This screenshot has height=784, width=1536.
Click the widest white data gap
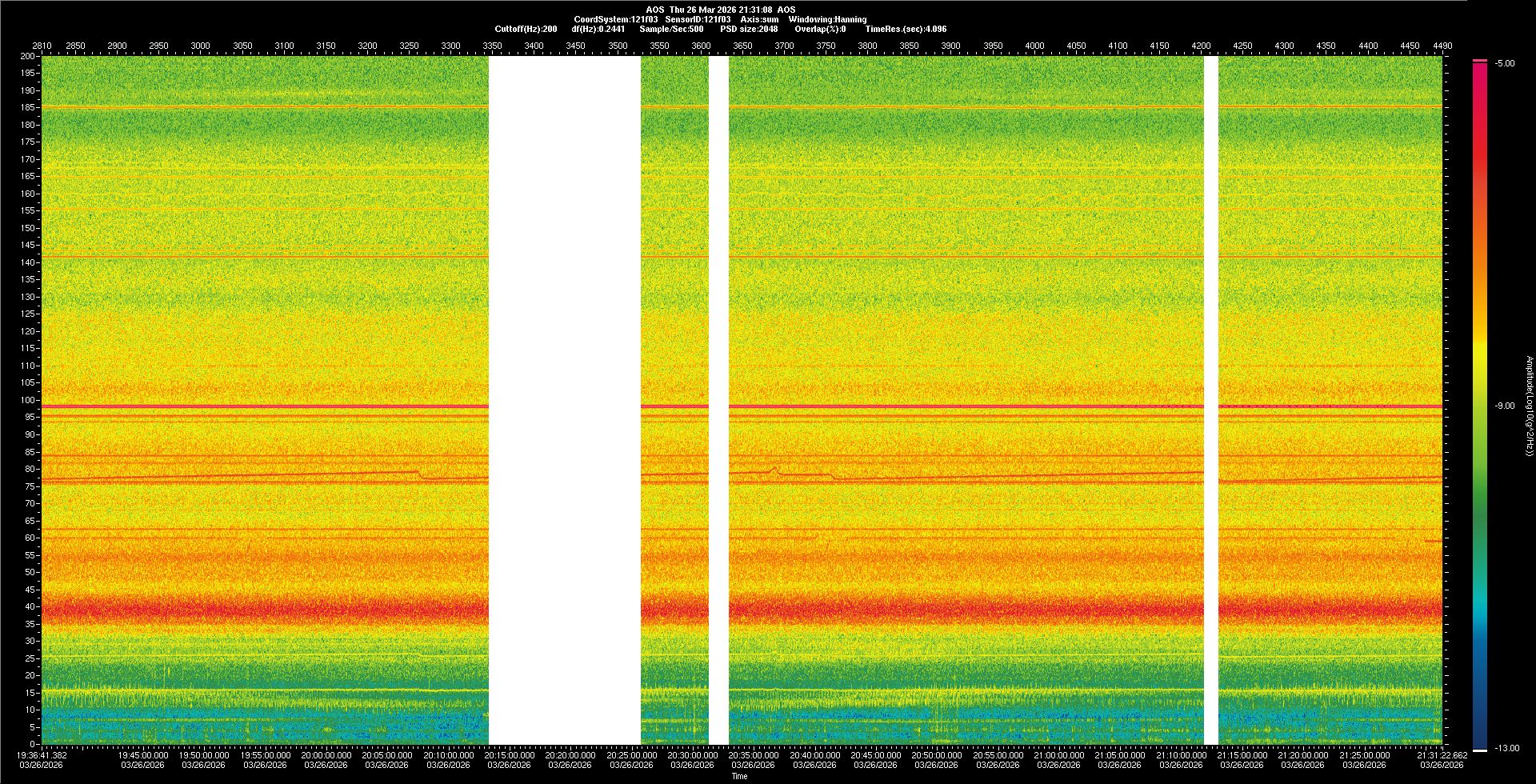[x=564, y=400]
